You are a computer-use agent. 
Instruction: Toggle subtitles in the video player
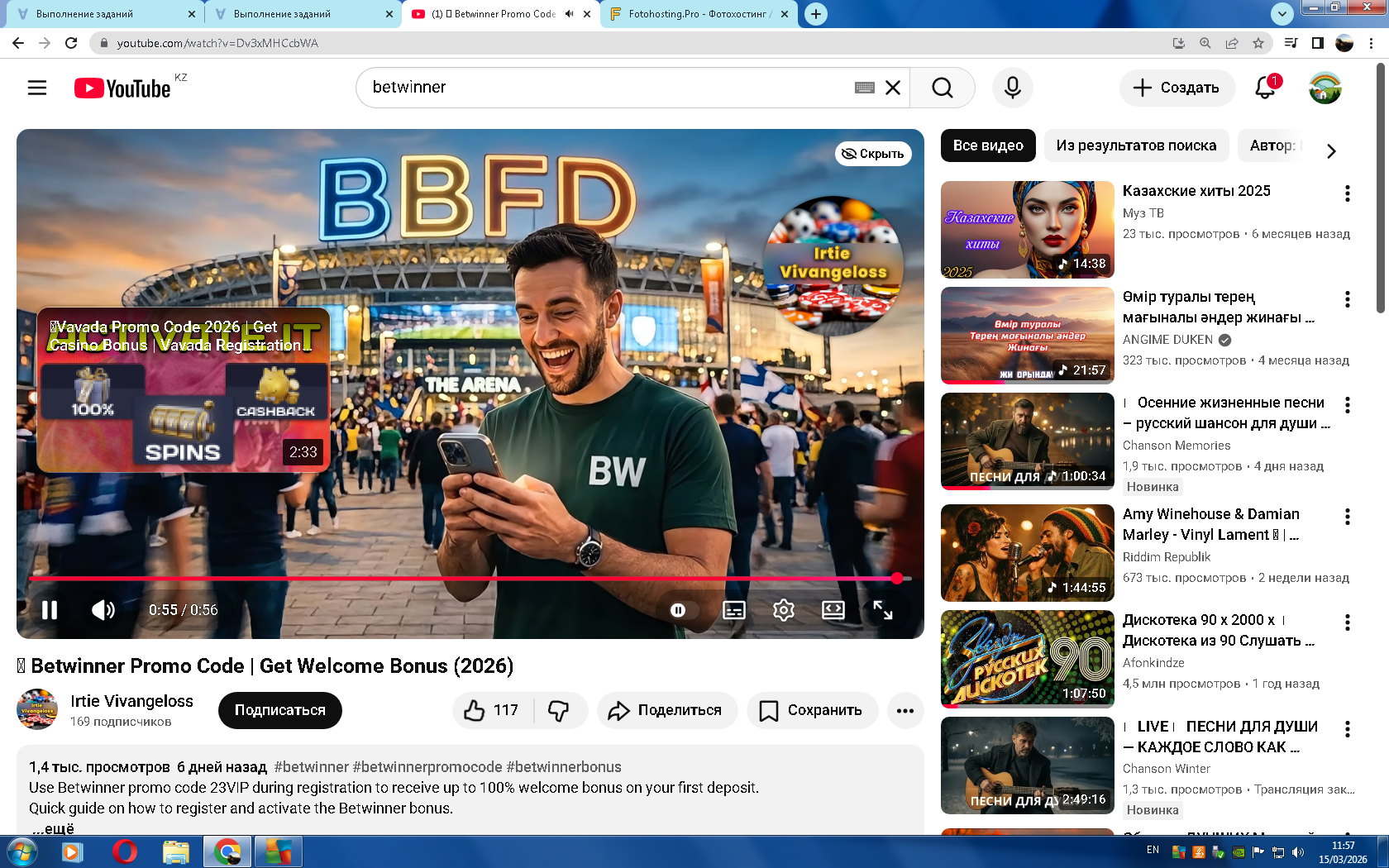coord(733,610)
